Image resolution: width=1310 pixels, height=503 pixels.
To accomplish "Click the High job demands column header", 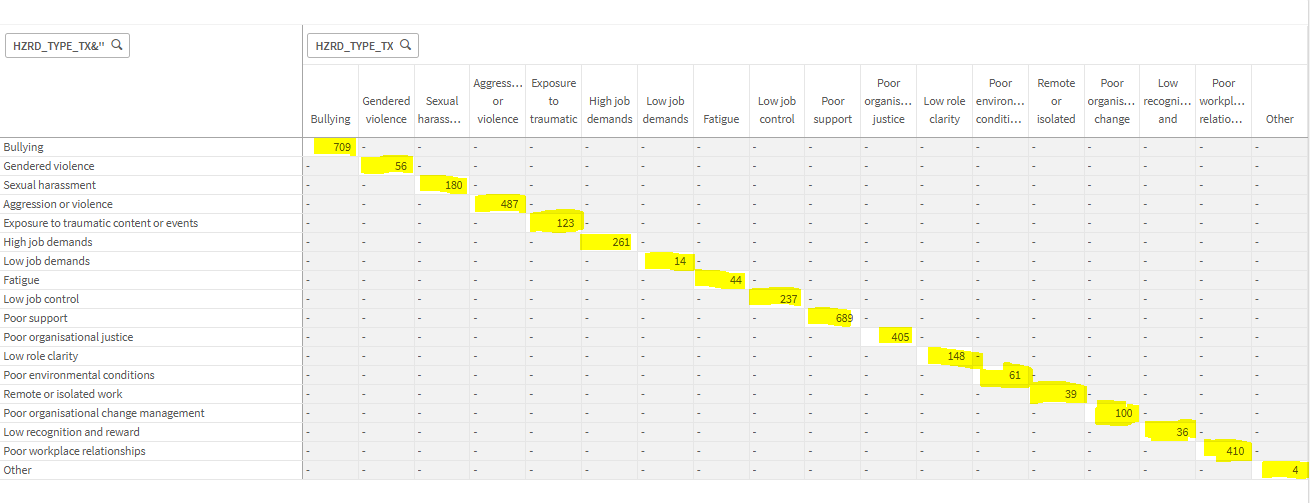I will click(x=610, y=110).
